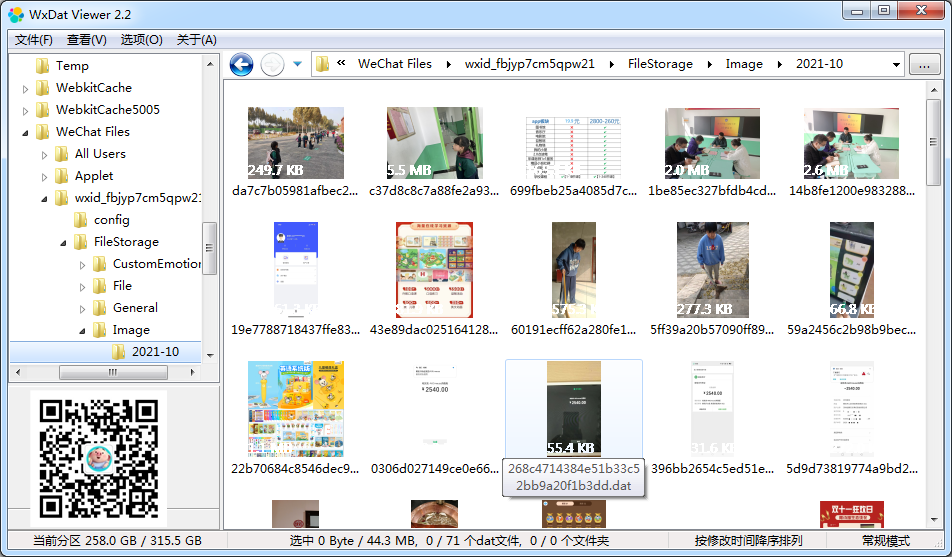Click the File folder icon in tree
952x557 pixels.
click(100, 286)
